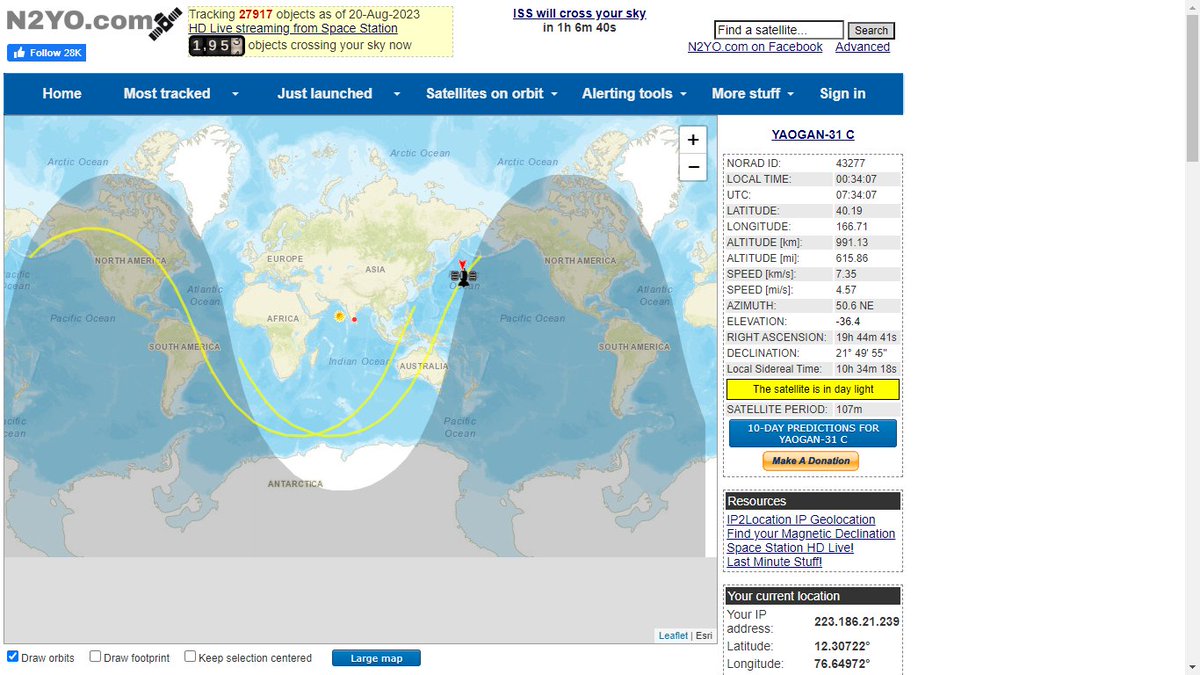Open the Large map button
The image size is (1200, 675).
[x=377, y=658]
